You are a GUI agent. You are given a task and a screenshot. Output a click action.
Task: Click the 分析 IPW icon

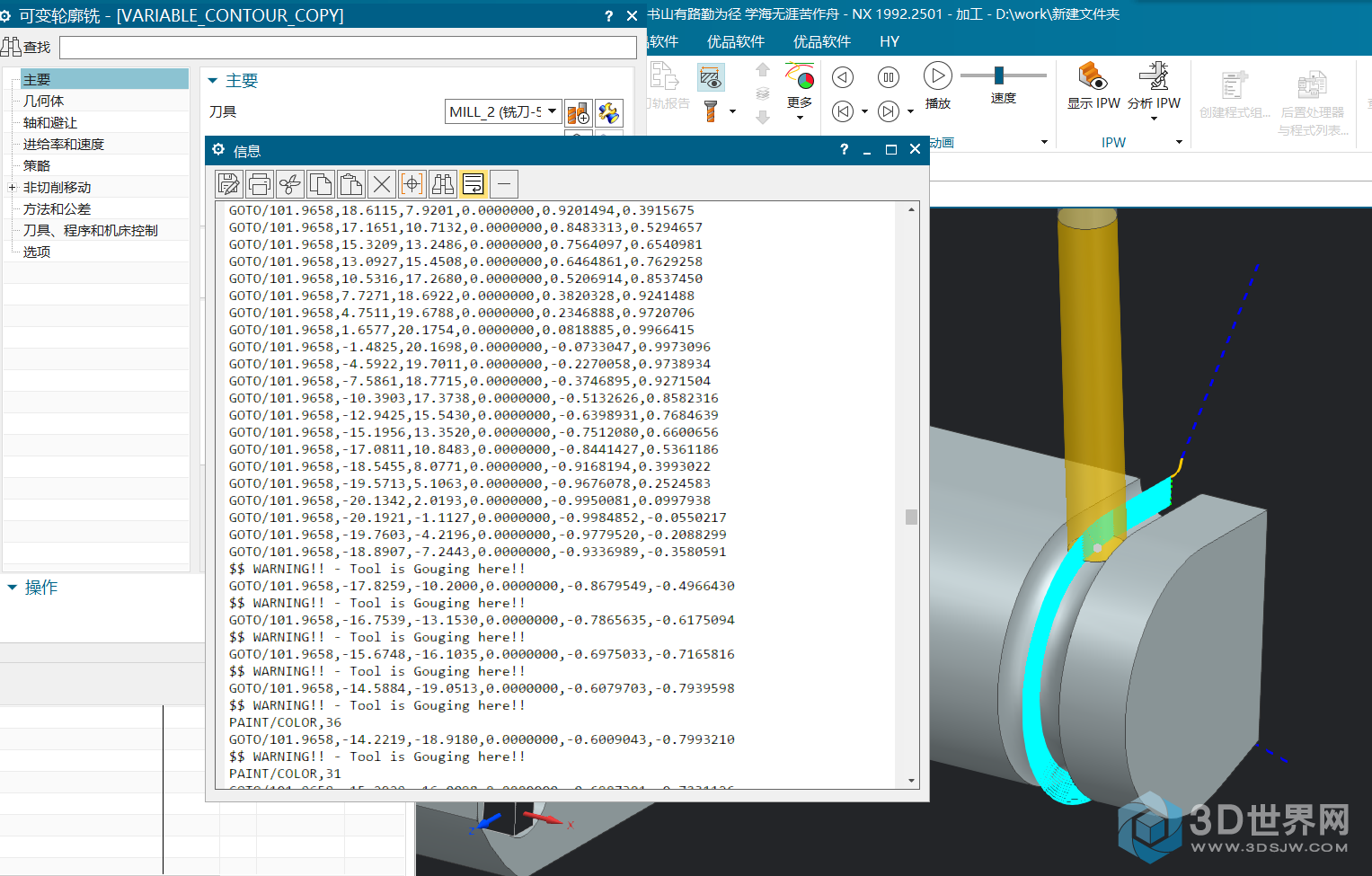(x=1155, y=75)
